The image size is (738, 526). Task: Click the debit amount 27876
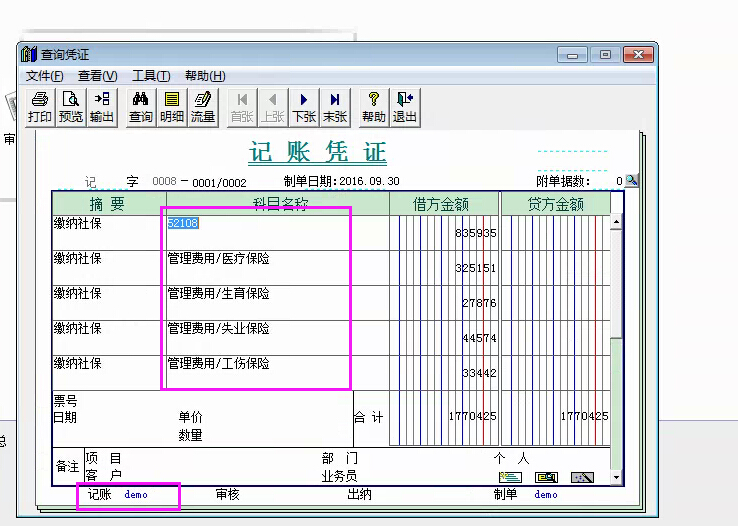479,303
